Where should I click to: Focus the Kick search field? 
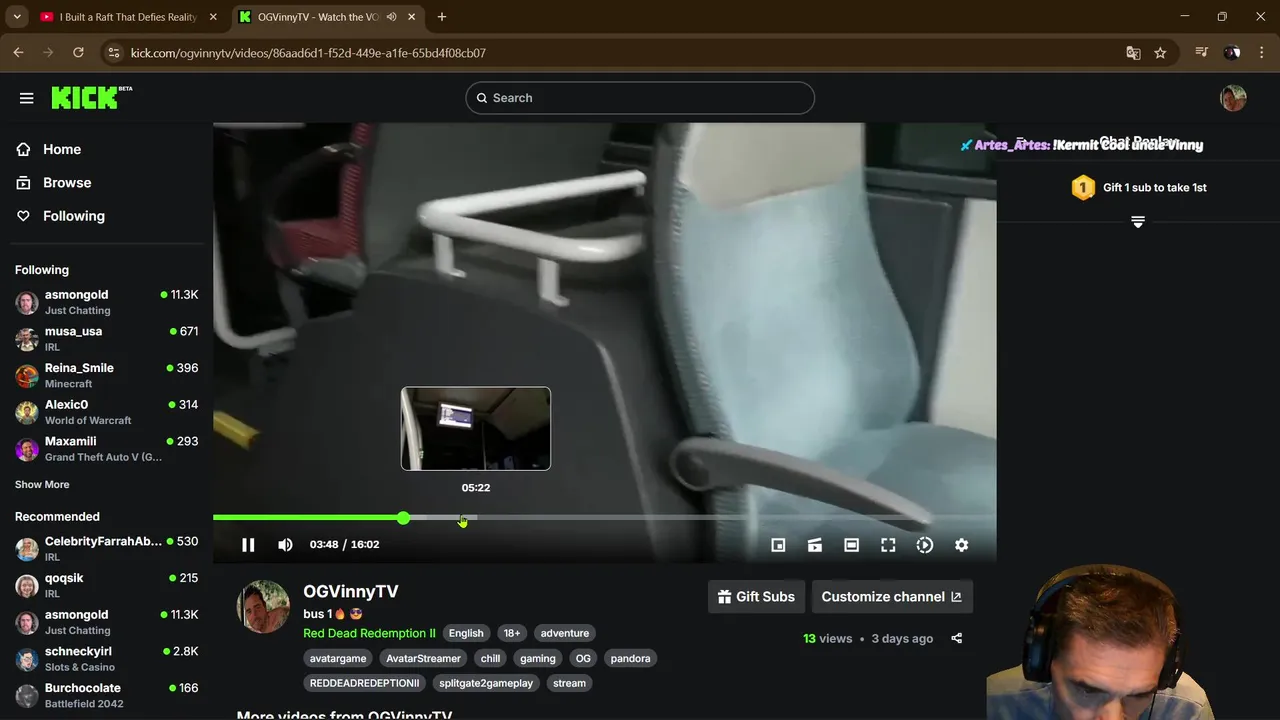(640, 98)
